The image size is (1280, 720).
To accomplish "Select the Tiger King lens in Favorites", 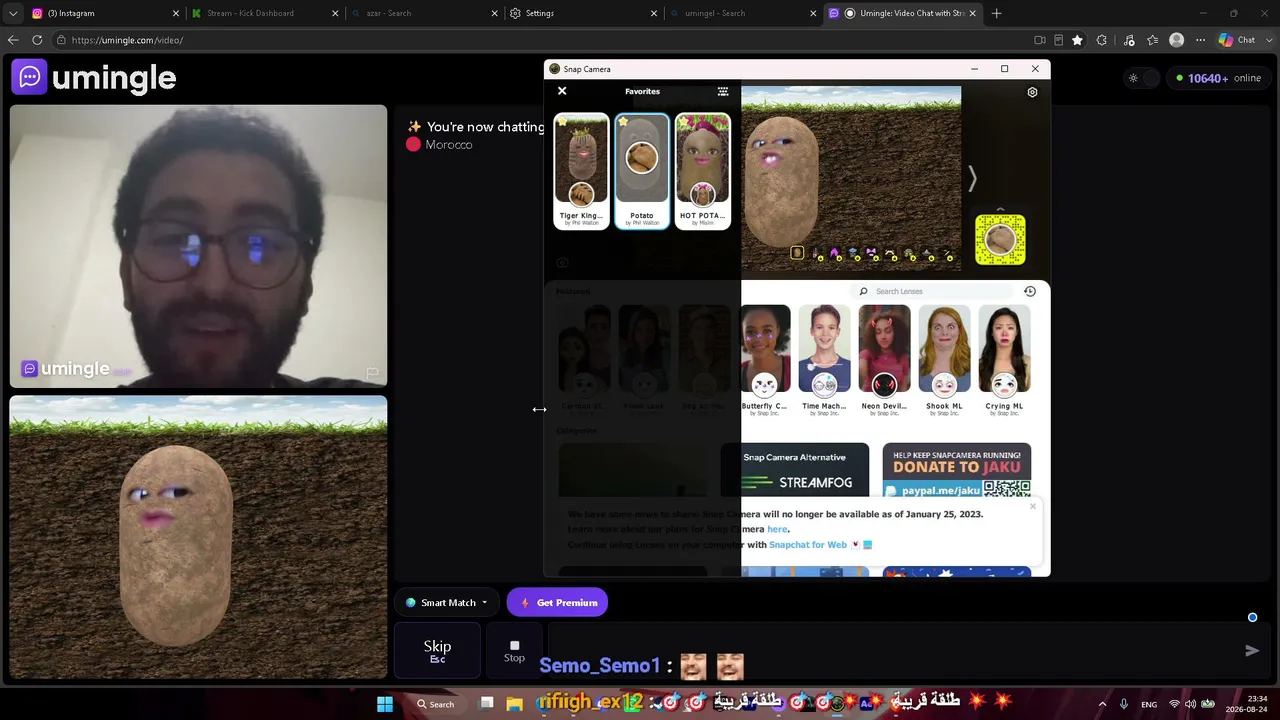I will click(581, 171).
